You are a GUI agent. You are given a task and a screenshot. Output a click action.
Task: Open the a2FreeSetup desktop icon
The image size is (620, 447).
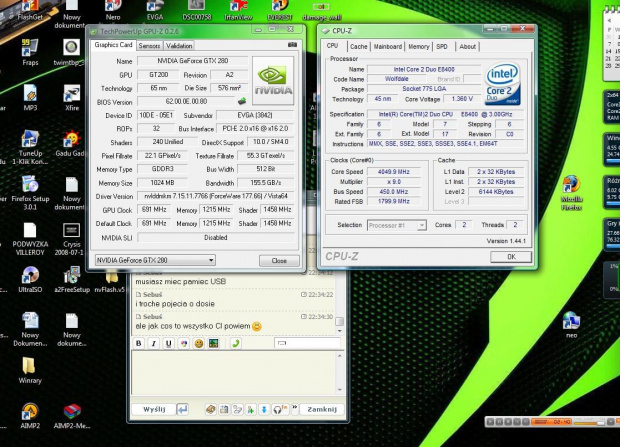72,279
